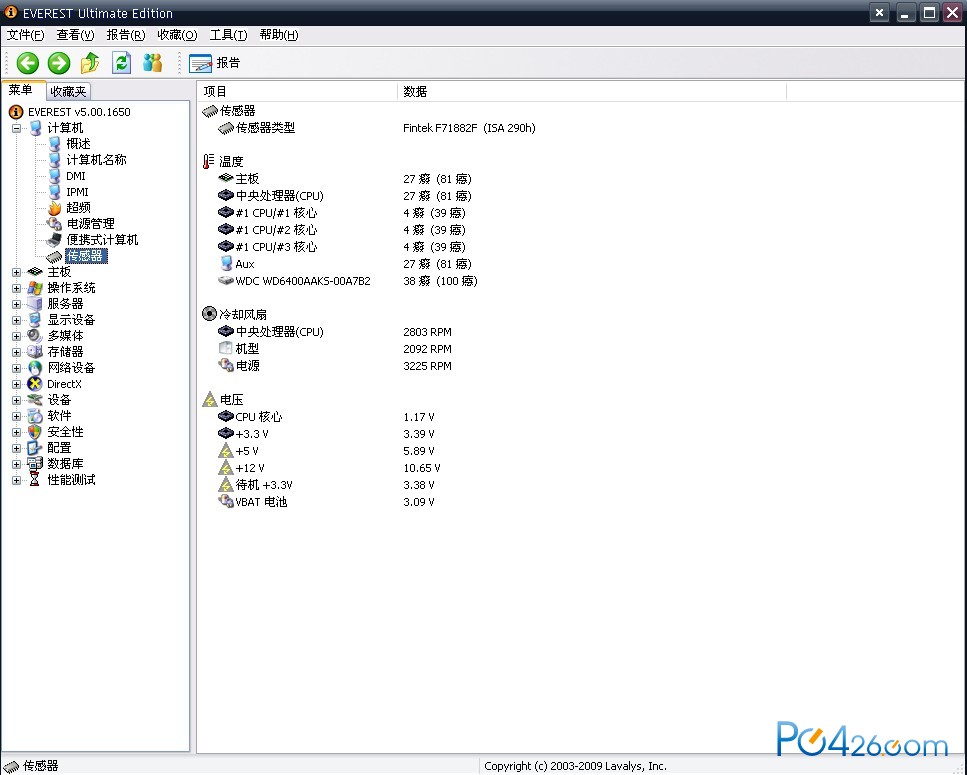This screenshot has height=775, width=967.
Task: Select the highlighted 传感器 tree item
Action: click(86, 256)
